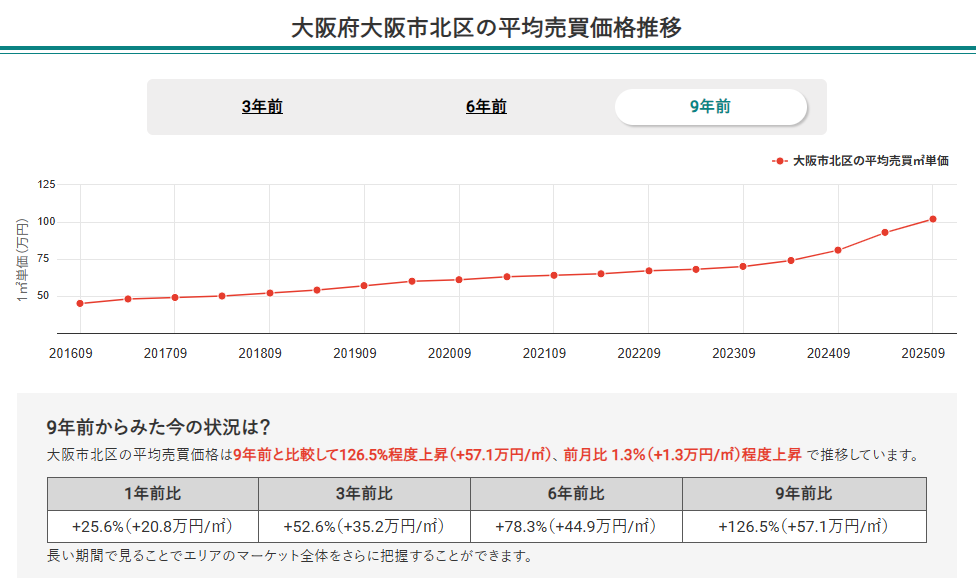Select the 201809 chart data point

click(269, 293)
